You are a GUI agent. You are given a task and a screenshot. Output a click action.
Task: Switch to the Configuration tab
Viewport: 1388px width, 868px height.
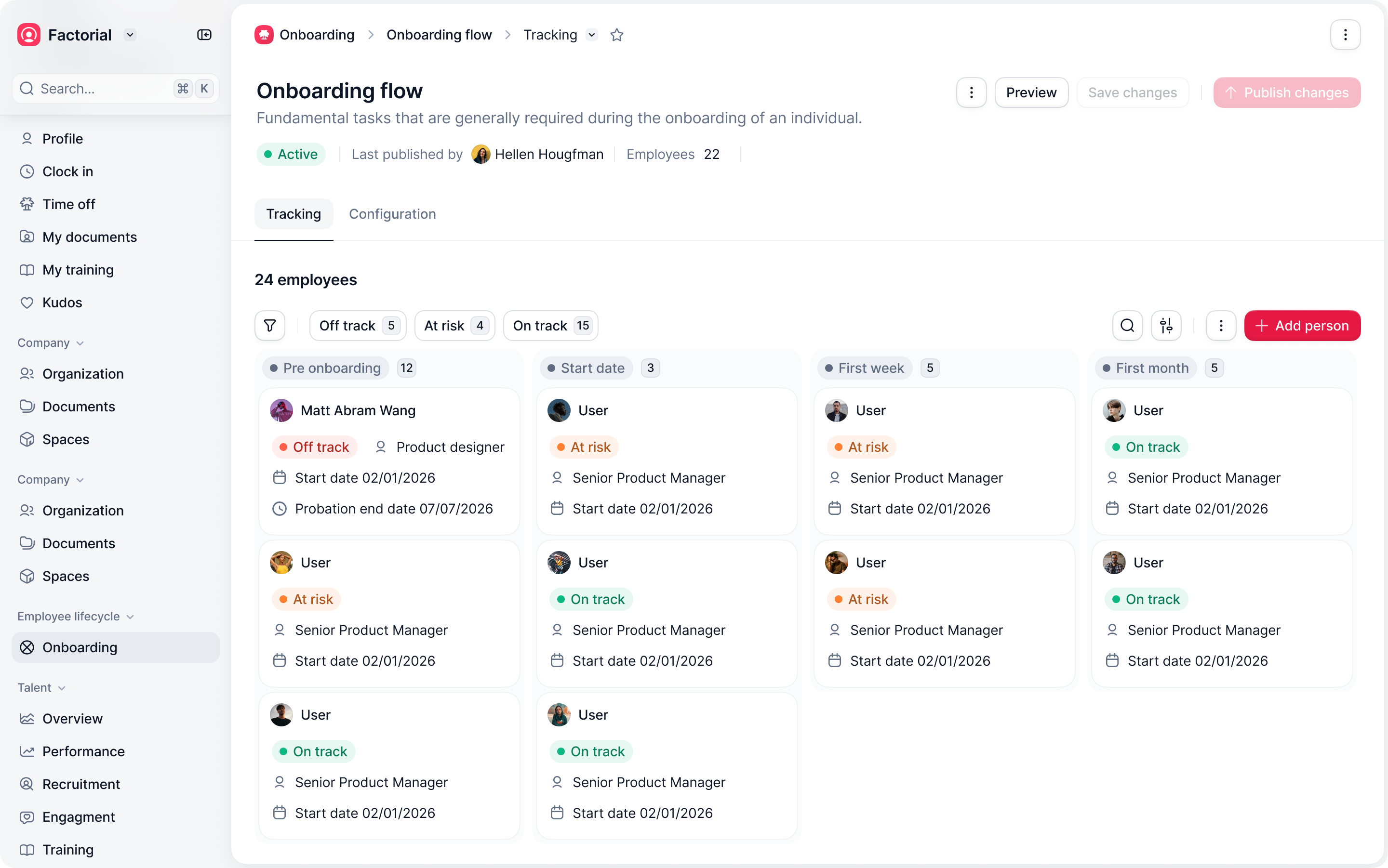tap(392, 214)
